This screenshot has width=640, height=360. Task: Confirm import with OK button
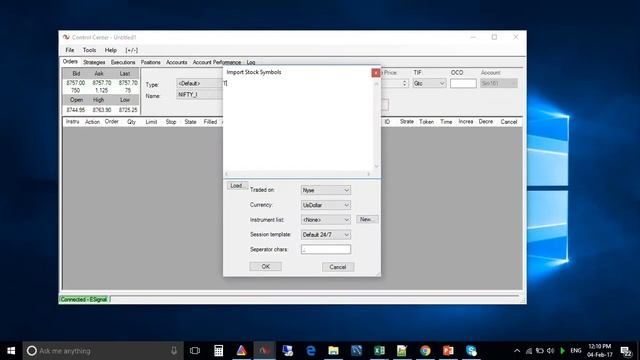tap(265, 267)
